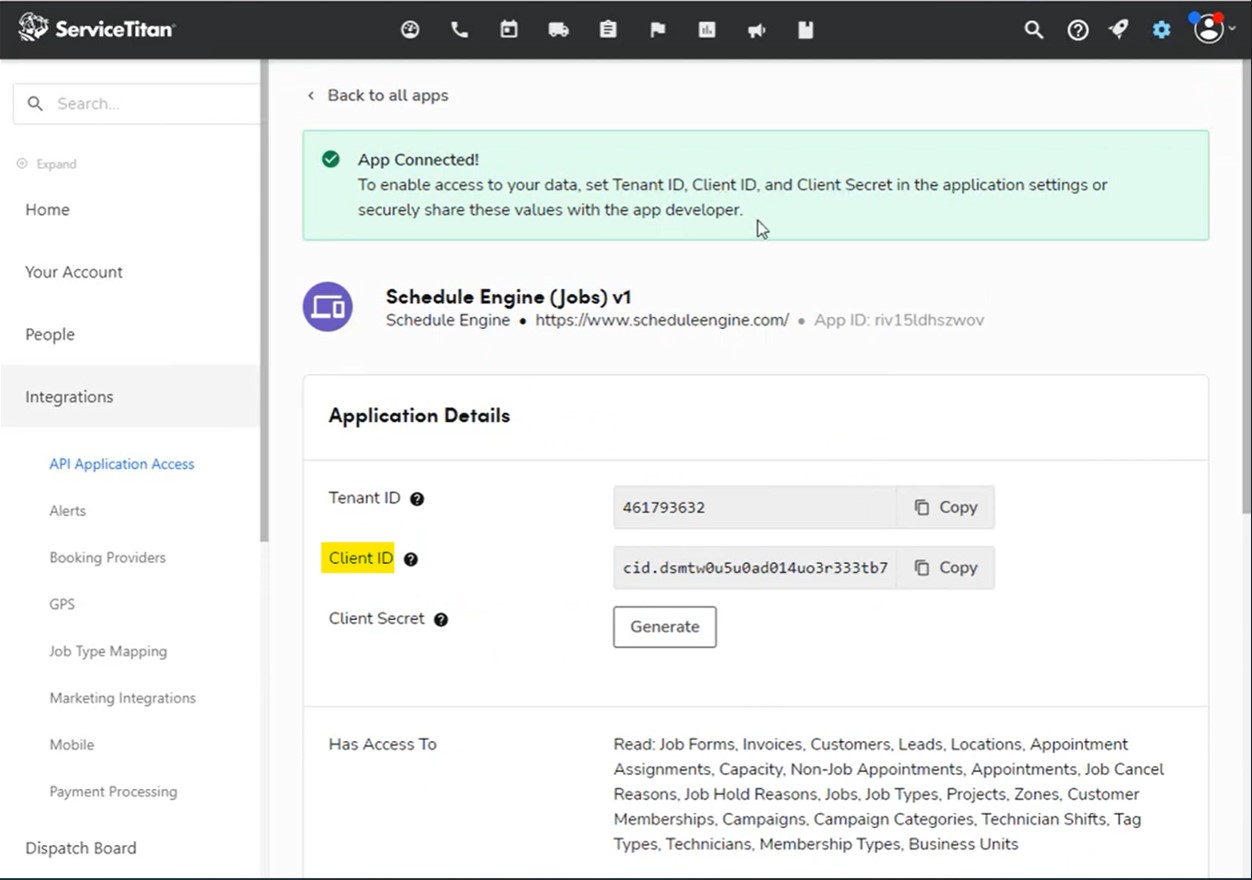Click the ServiceTitan logo
1252x880 pixels.
96,28
